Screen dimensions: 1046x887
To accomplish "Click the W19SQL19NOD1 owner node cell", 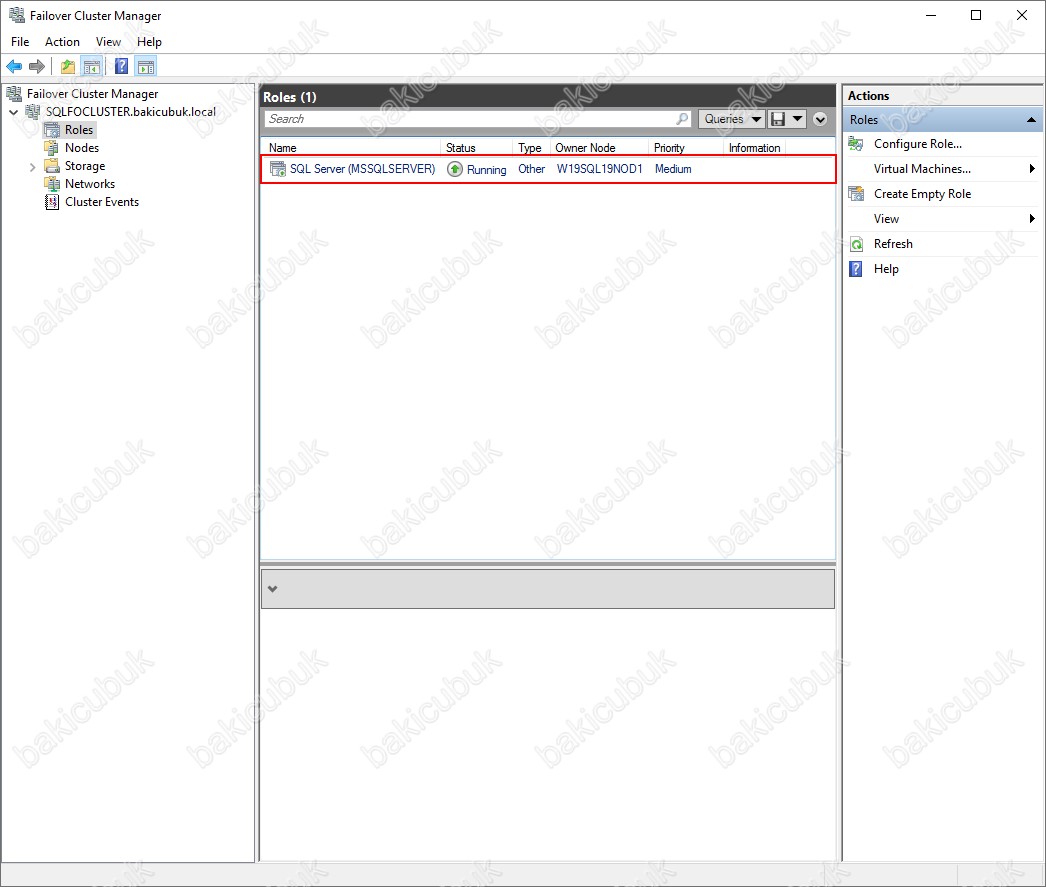I will 600,169.
